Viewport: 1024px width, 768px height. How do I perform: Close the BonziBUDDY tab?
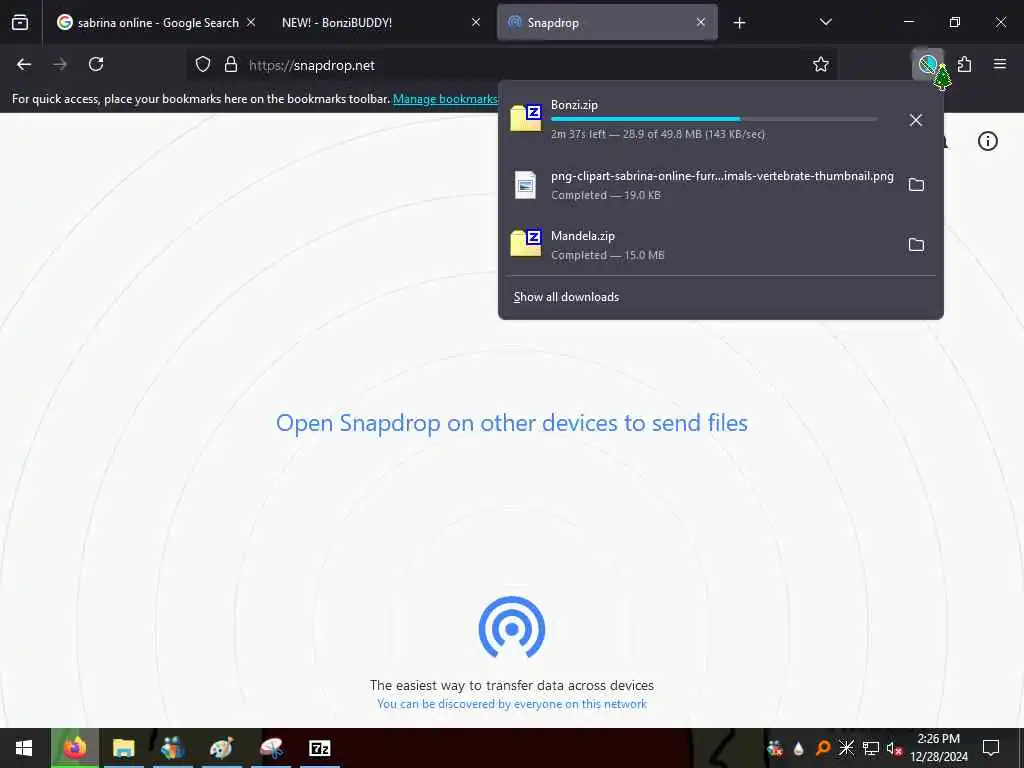tap(475, 22)
